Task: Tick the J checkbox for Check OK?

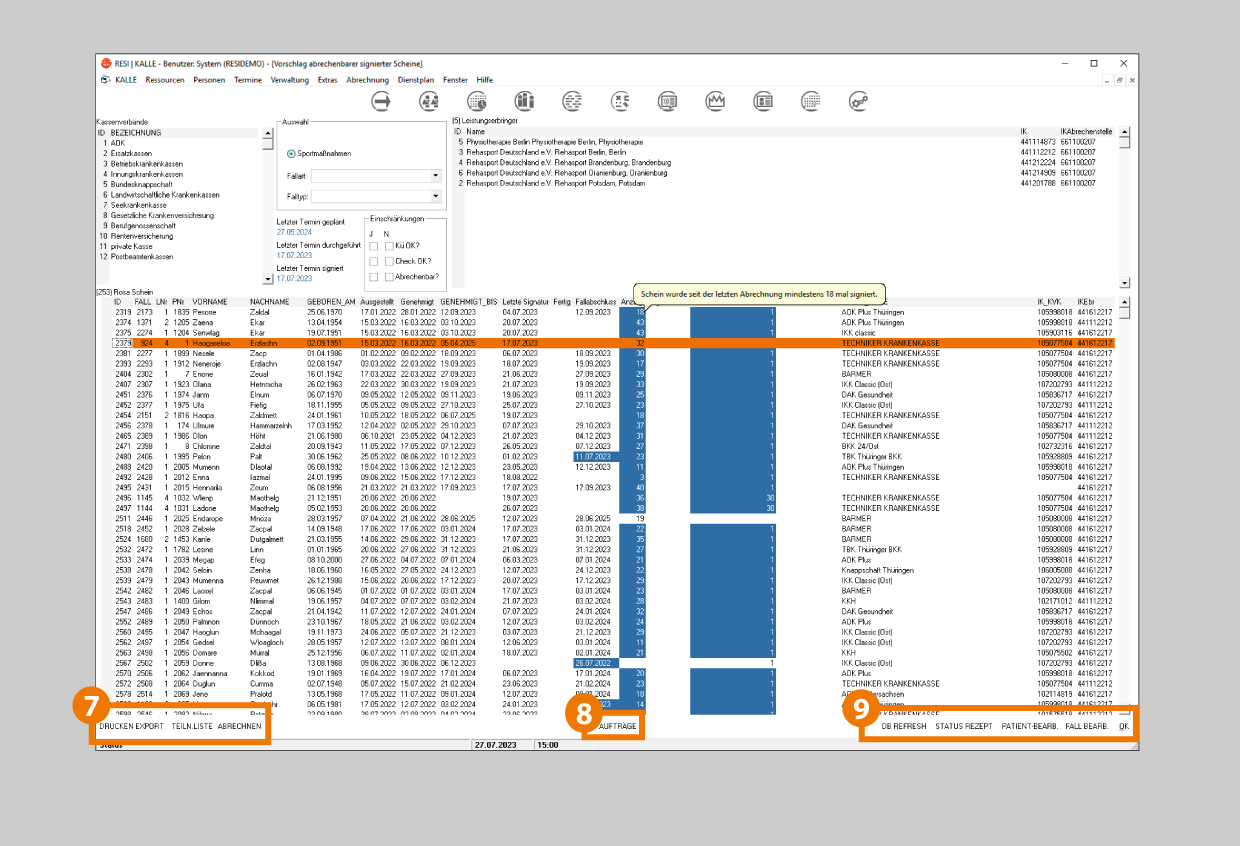Action: coord(374,261)
